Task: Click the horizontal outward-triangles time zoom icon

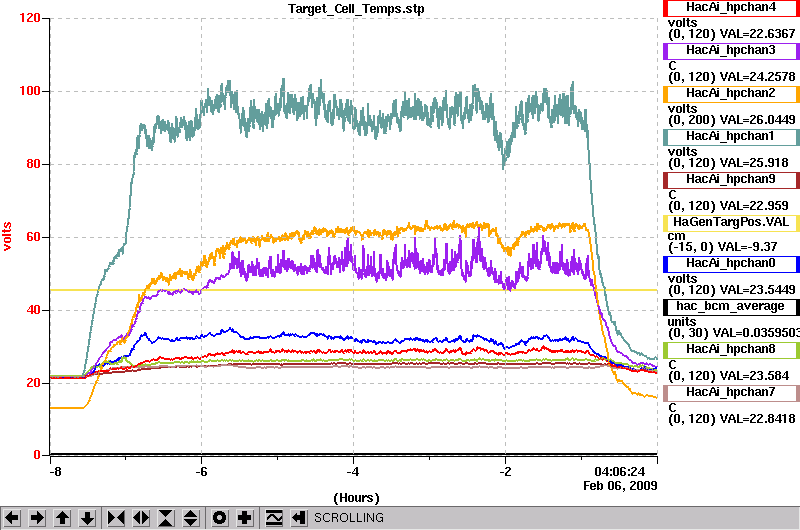Action: [x=141, y=518]
